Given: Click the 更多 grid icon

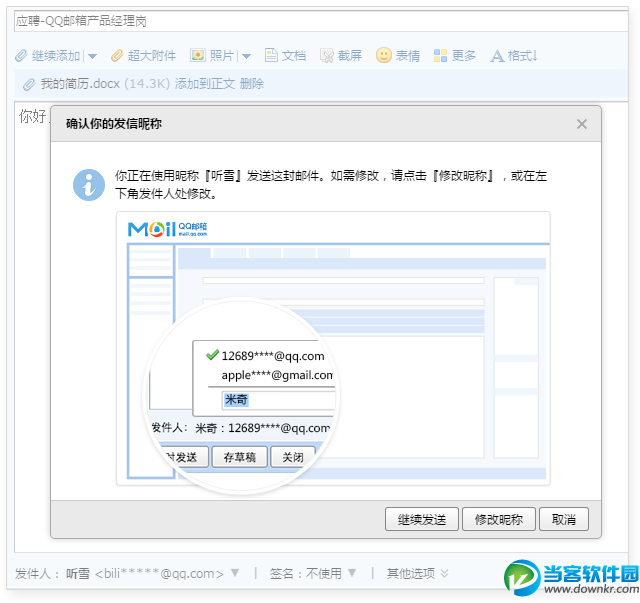Looking at the screenshot, I should click(x=440, y=56).
